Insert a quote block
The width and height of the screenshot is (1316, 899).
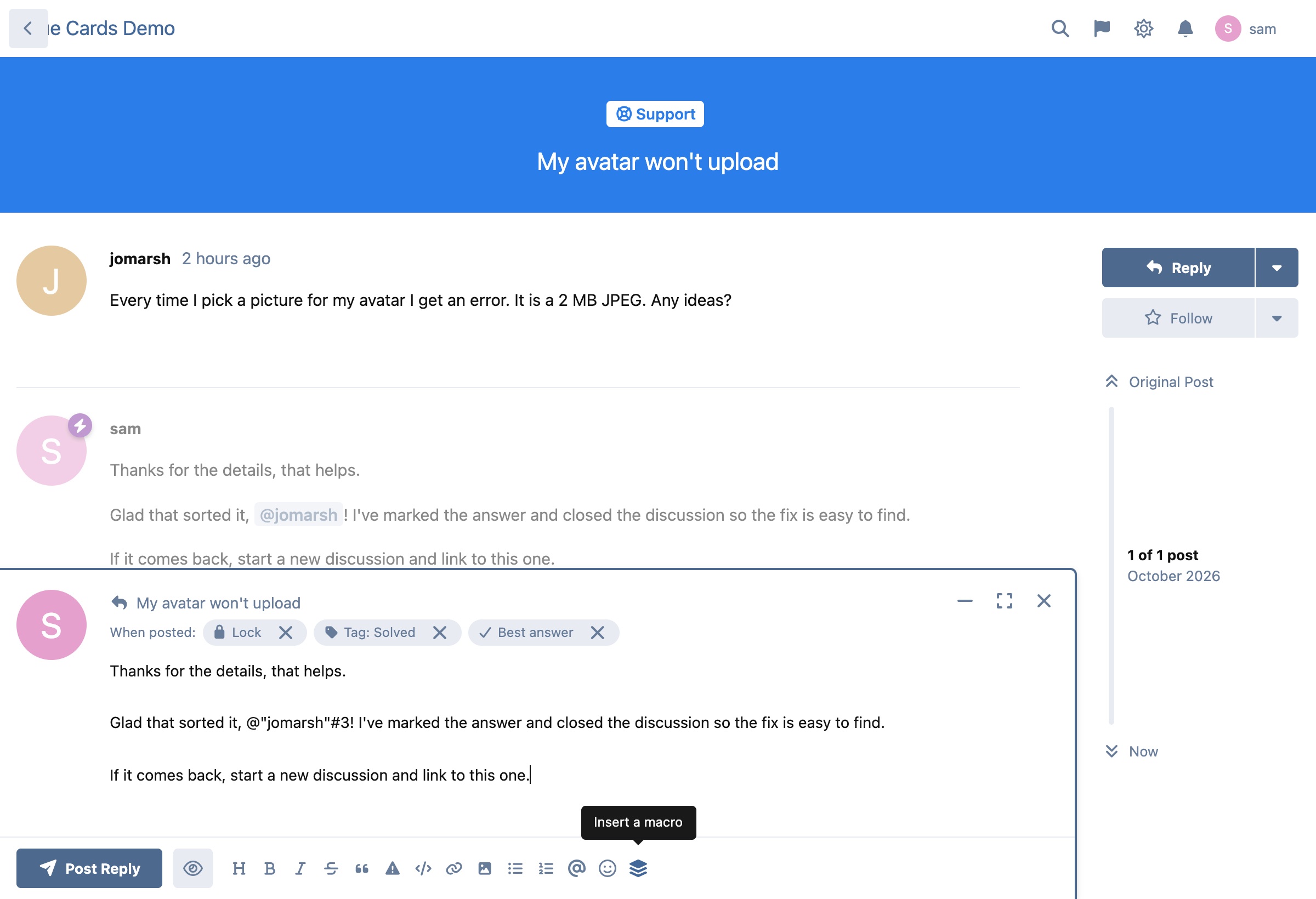click(362, 868)
